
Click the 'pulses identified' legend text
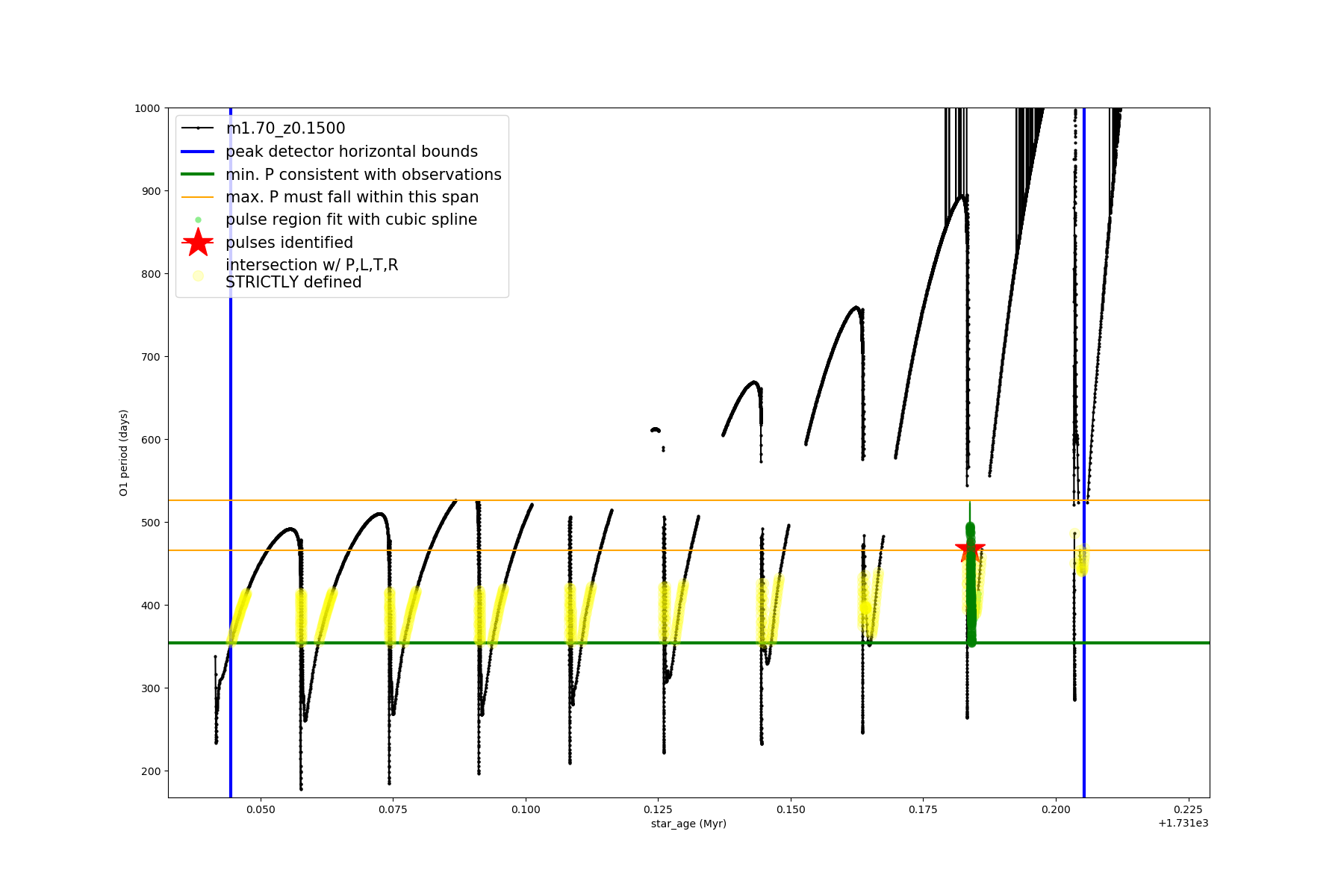point(289,243)
